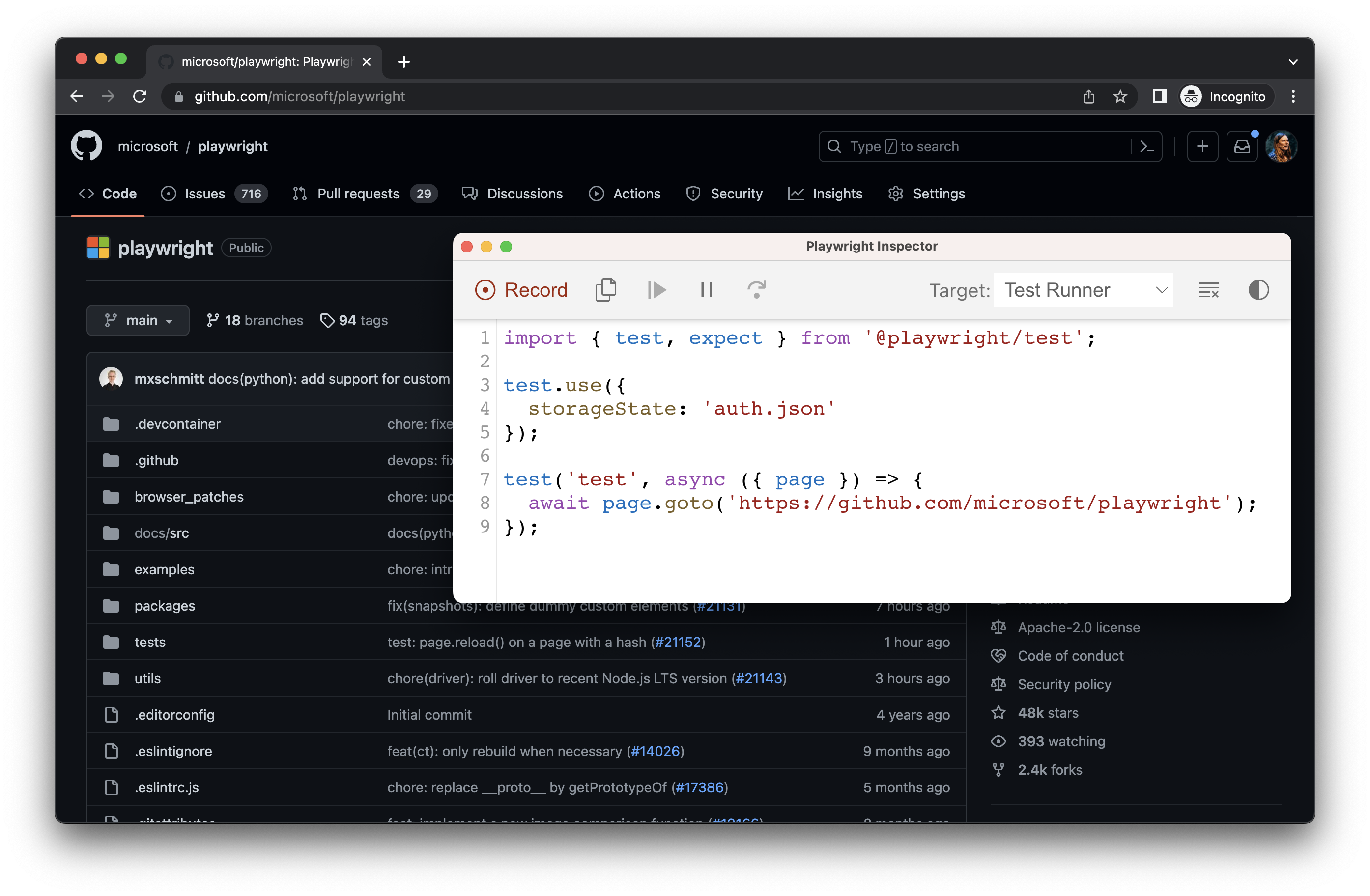
Task: Open the GitHub notifications inbox
Action: 1242,147
